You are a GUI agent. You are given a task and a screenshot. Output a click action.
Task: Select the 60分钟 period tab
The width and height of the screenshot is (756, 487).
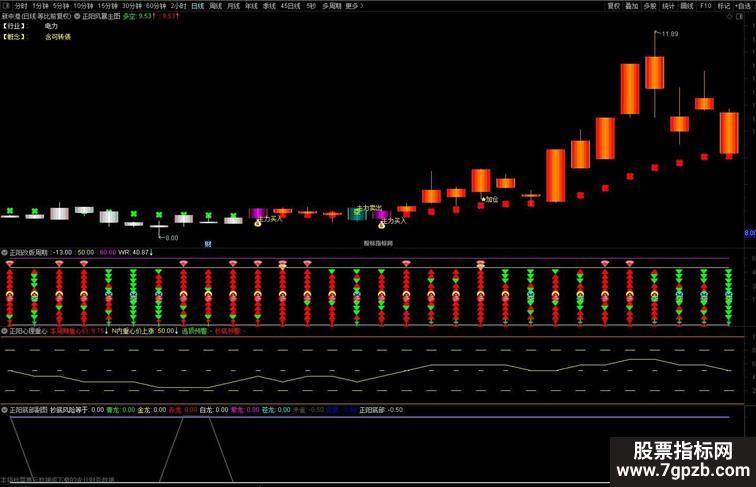pyautogui.click(x=156, y=6)
